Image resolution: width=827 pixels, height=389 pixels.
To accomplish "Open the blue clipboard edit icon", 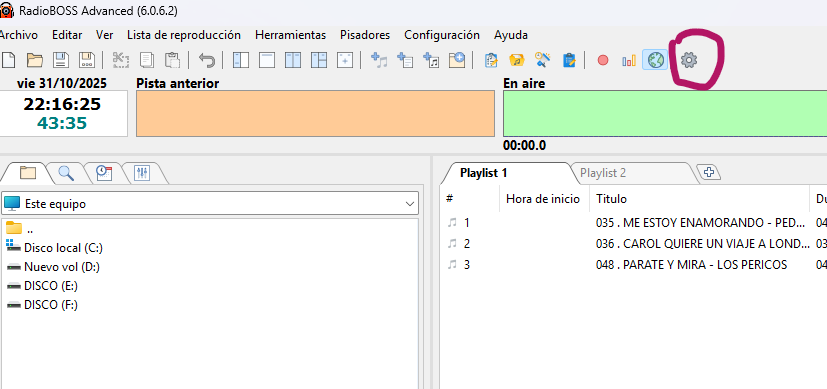I will point(569,60).
